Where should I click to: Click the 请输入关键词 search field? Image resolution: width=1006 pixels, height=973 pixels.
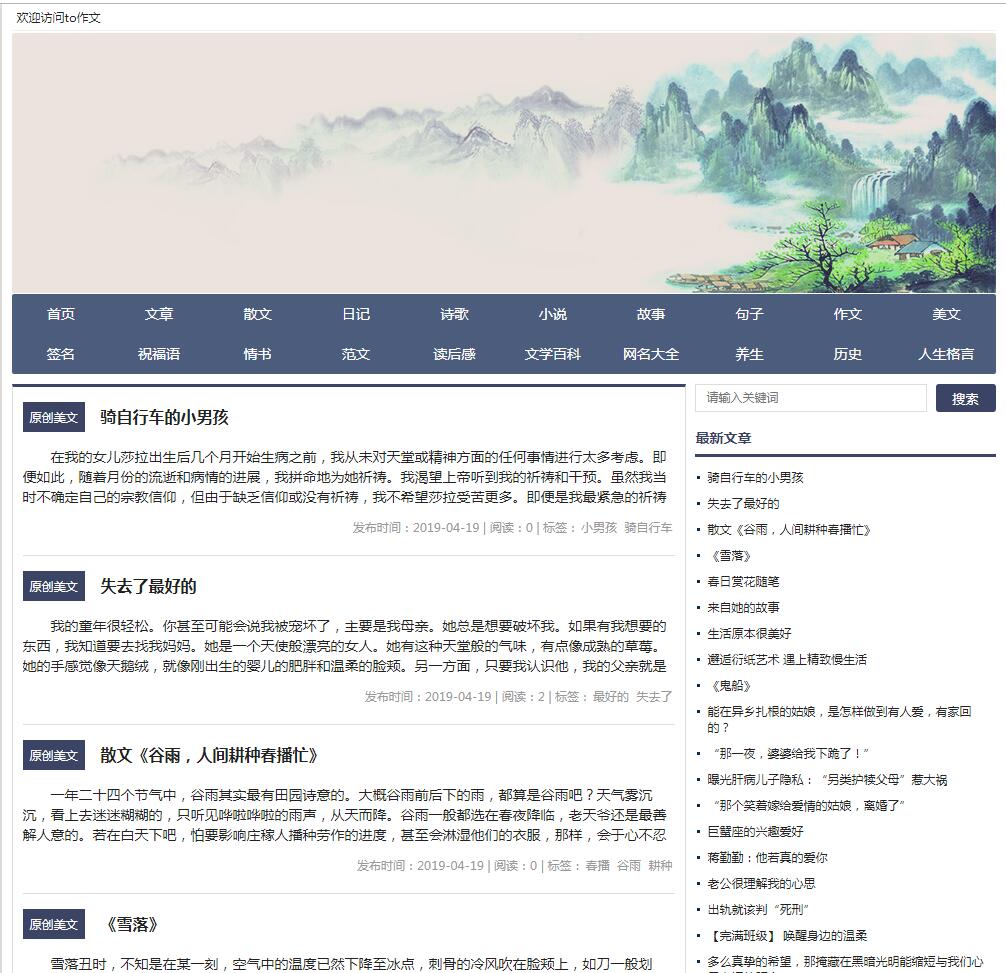[811, 398]
